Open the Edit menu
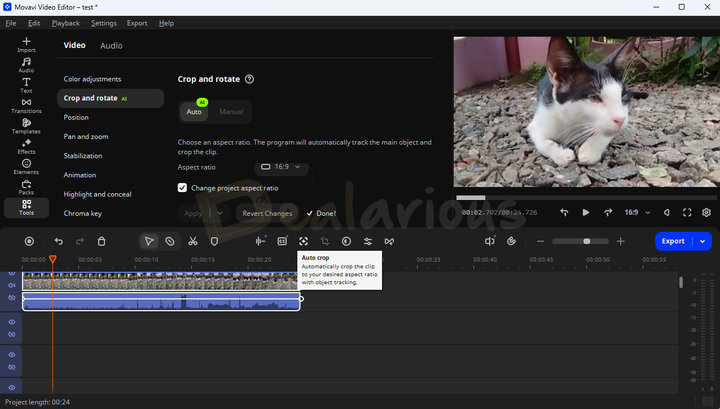Image resolution: width=720 pixels, height=409 pixels. pos(34,23)
